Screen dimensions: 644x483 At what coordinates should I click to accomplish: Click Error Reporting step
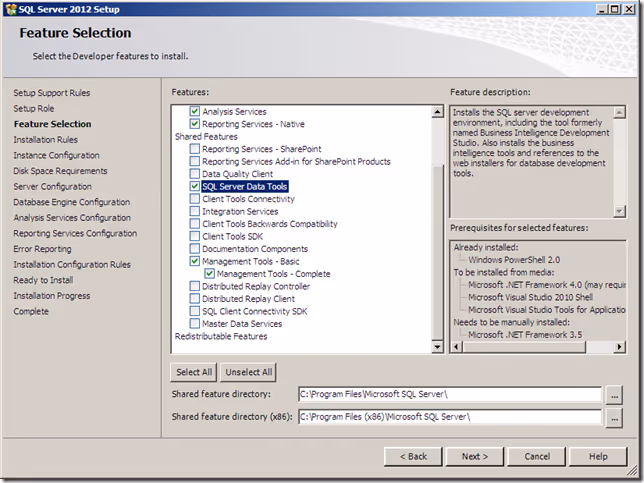(42, 249)
